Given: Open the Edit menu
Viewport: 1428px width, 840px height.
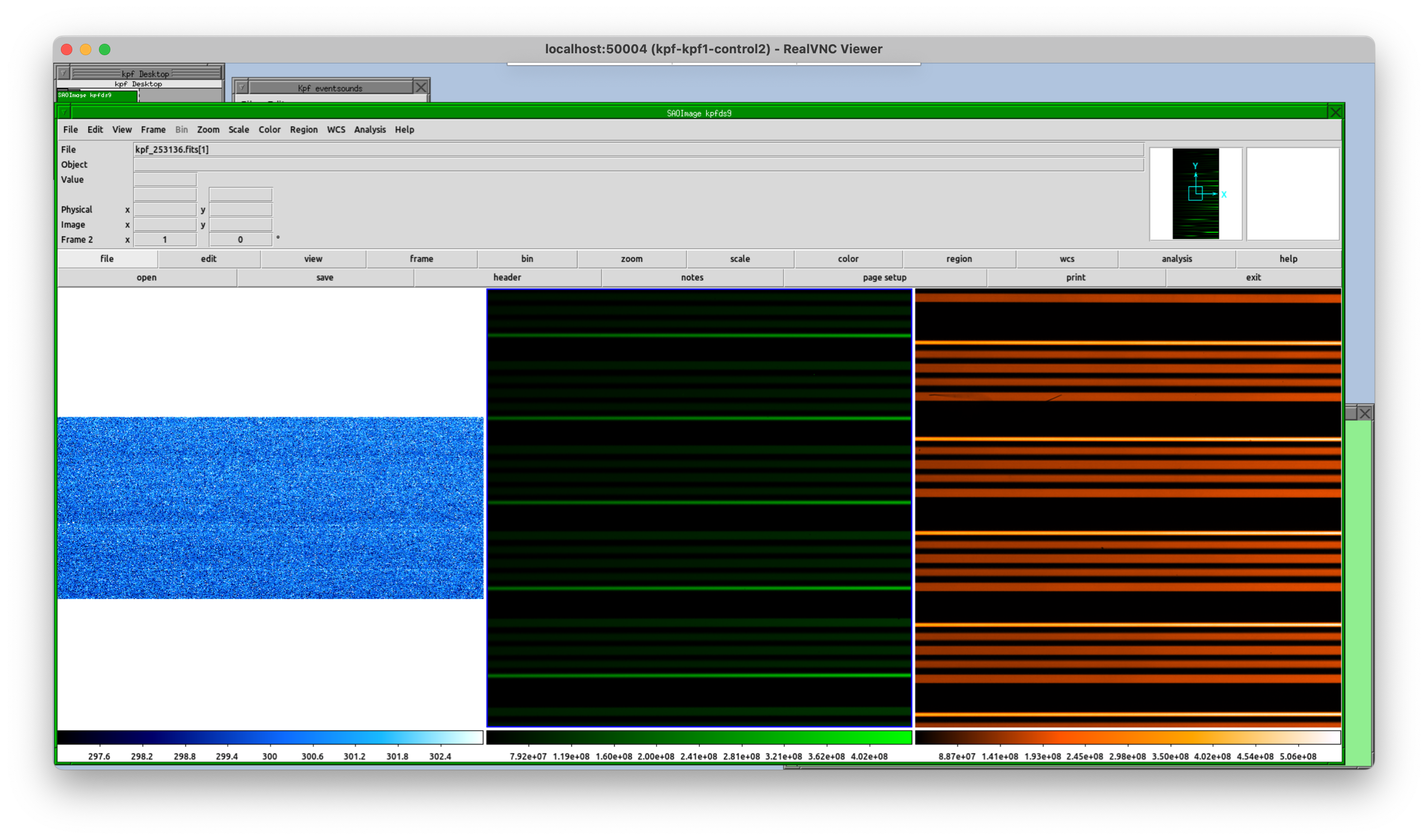Looking at the screenshot, I should pyautogui.click(x=95, y=130).
